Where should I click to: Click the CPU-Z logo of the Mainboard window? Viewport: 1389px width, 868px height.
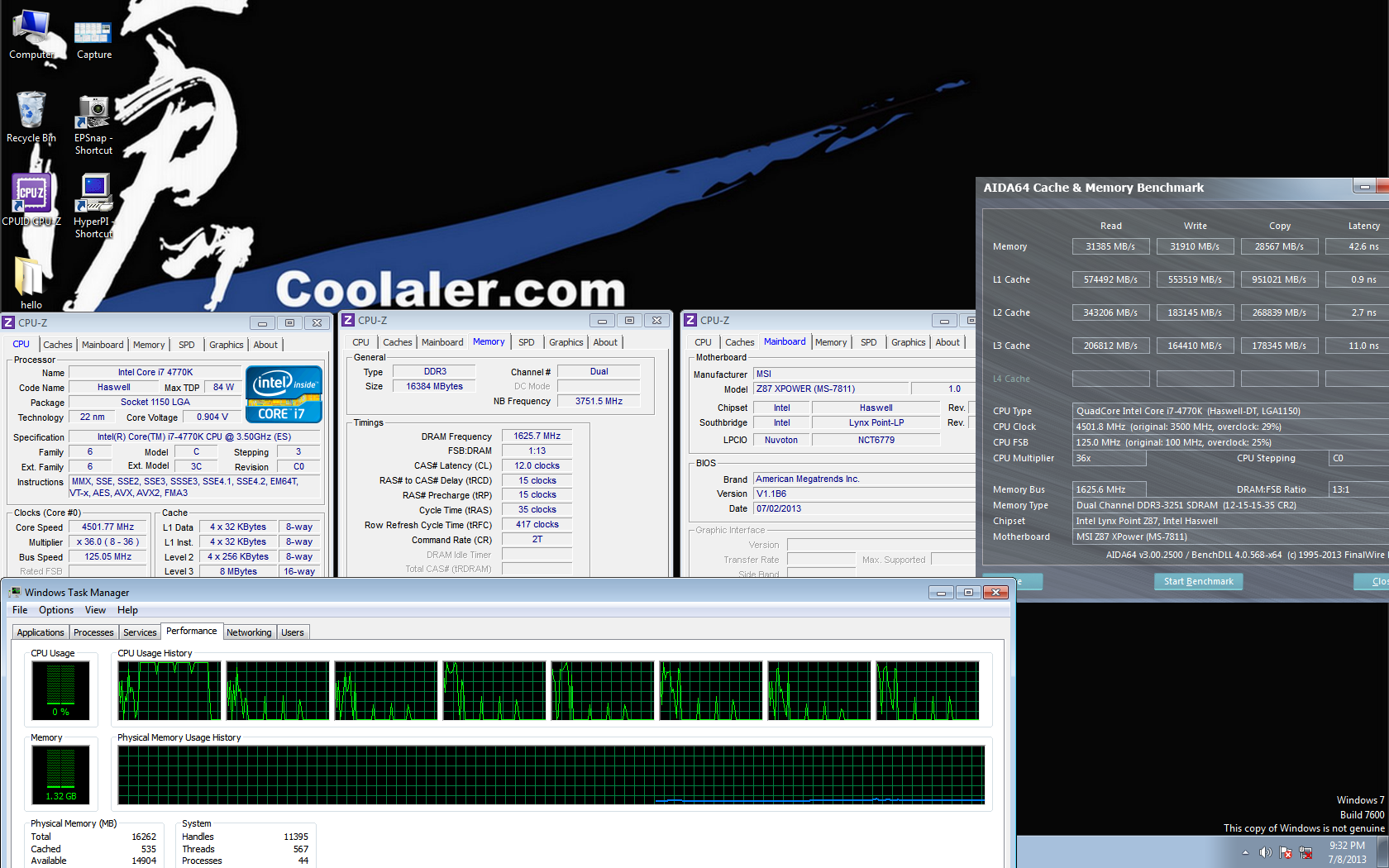point(690,320)
